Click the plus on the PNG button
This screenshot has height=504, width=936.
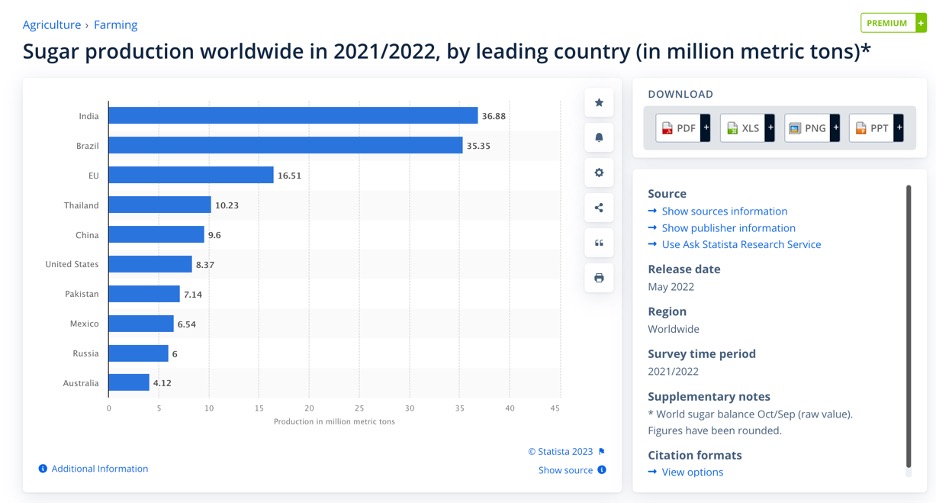coord(835,128)
